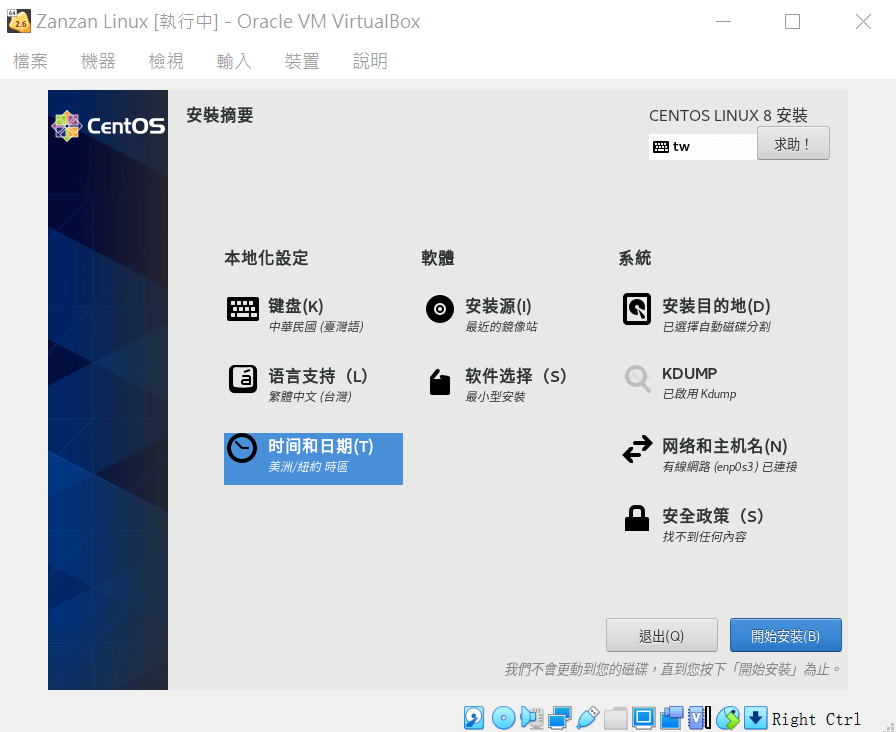Open 安装源(I) installation source
The width and height of the screenshot is (896, 732).
click(x=510, y=314)
